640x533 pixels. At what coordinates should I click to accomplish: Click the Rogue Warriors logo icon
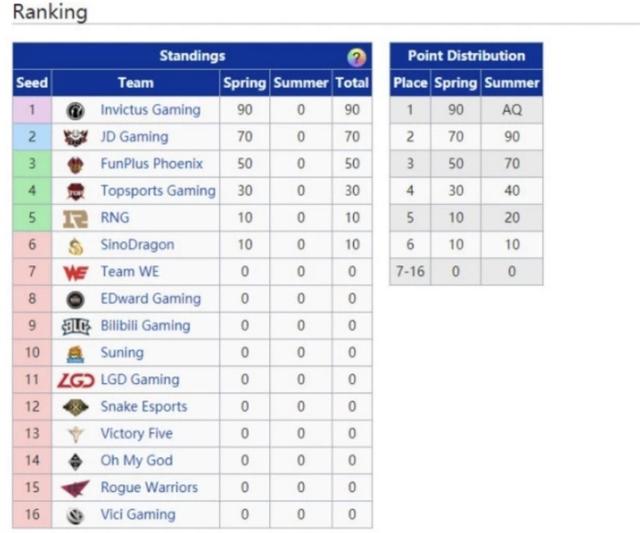coord(76,488)
